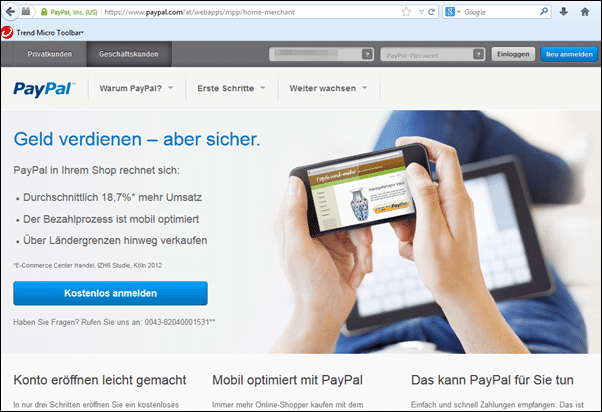Click 'Konto eröffnen leicht gemacht' heading
602x412 pixels.
100,380
